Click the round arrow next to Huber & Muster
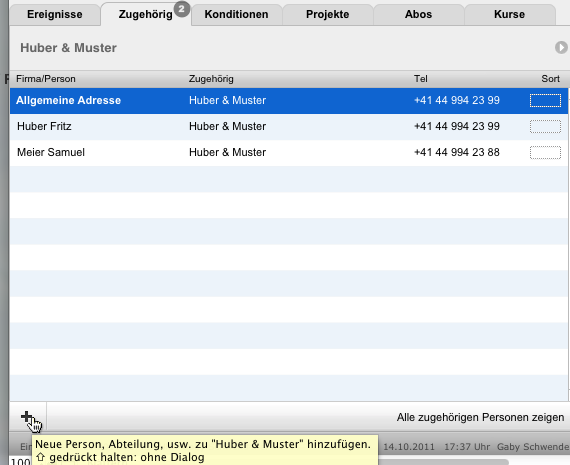The image size is (570, 465). pos(561,48)
